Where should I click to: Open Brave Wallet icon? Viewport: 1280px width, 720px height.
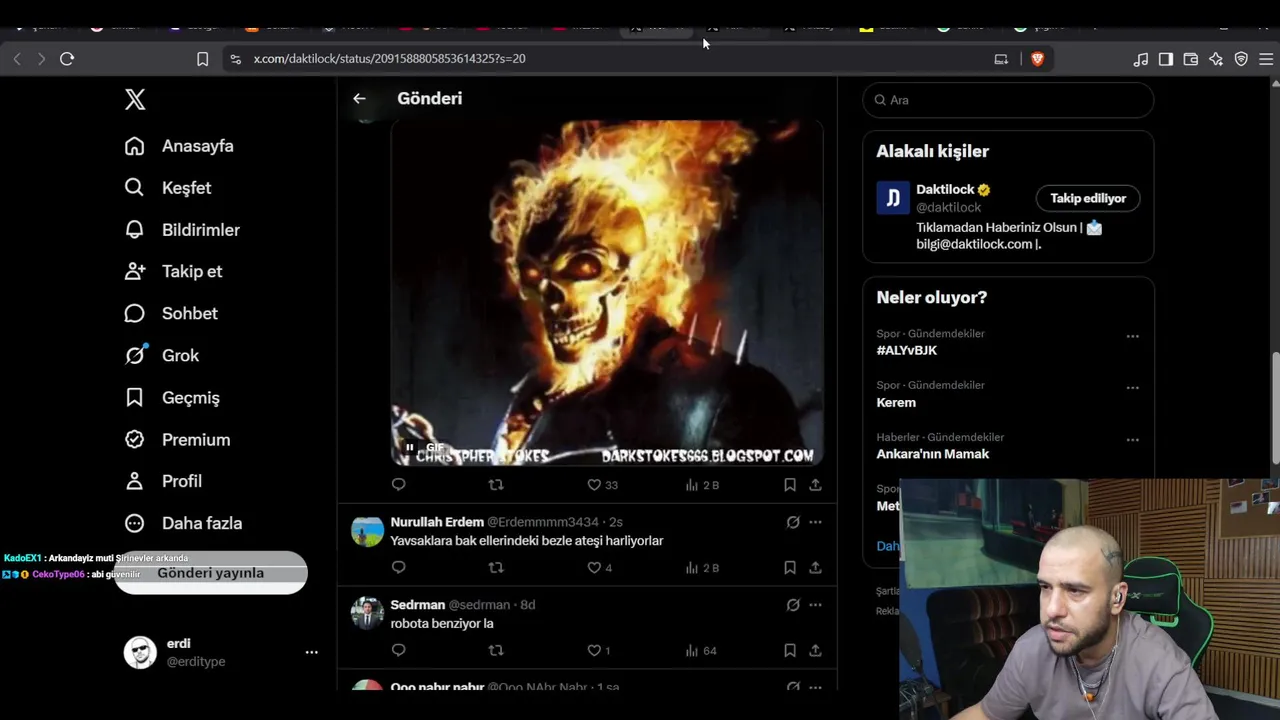(1191, 59)
